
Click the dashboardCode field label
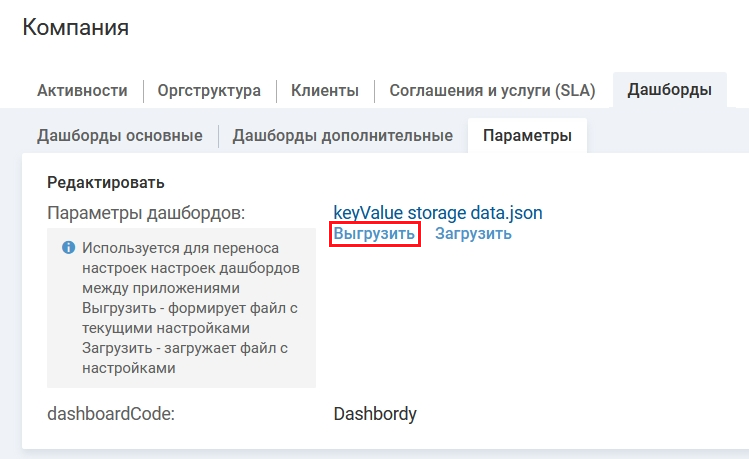point(111,413)
